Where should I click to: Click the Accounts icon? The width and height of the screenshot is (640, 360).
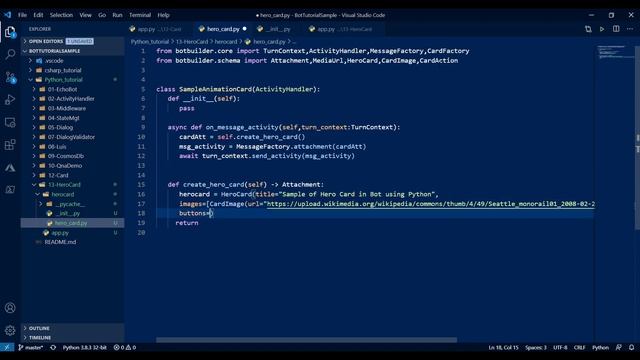pyautogui.click(x=10, y=308)
